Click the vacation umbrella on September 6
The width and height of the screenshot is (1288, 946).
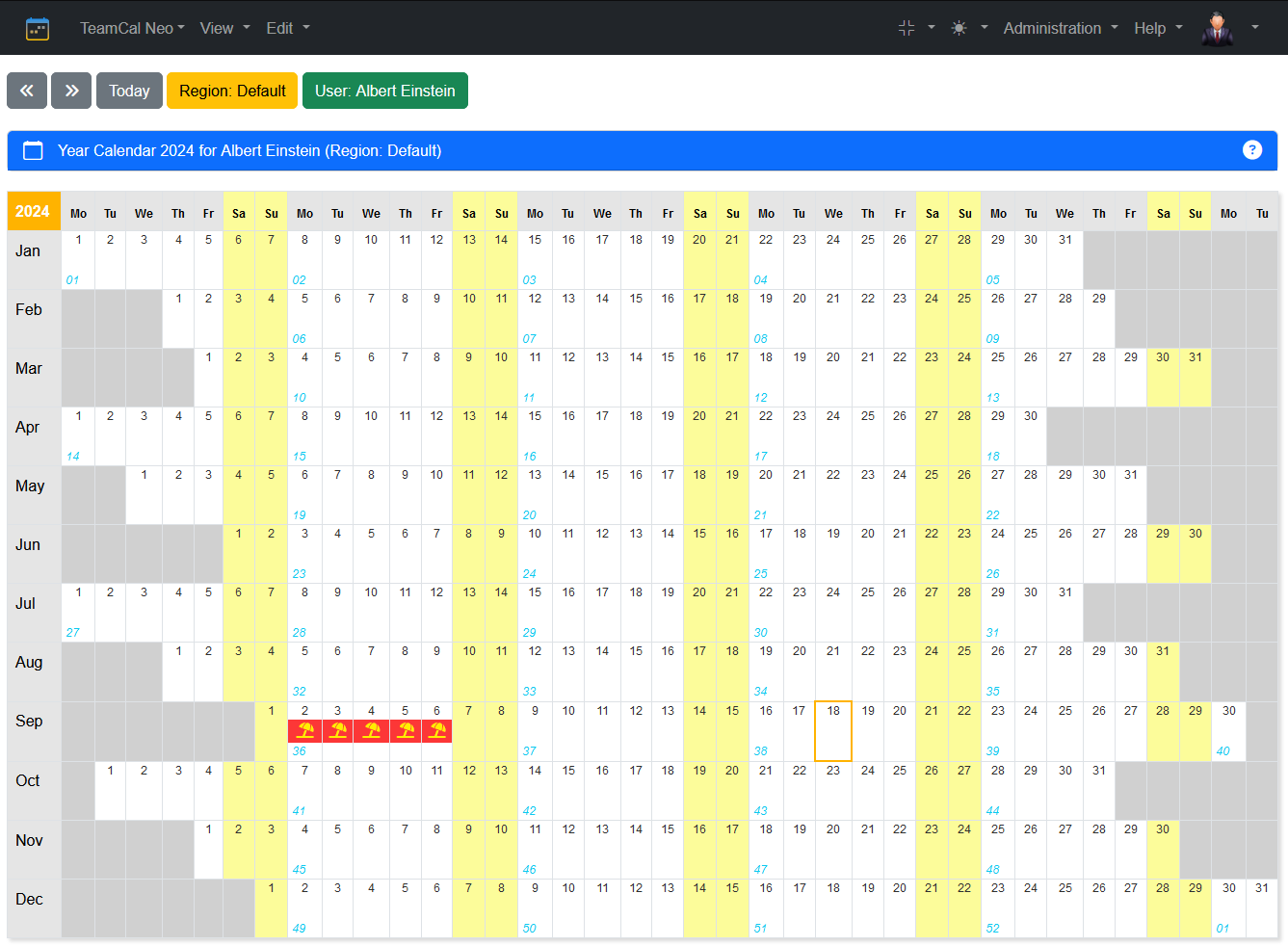pyautogui.click(x=436, y=731)
